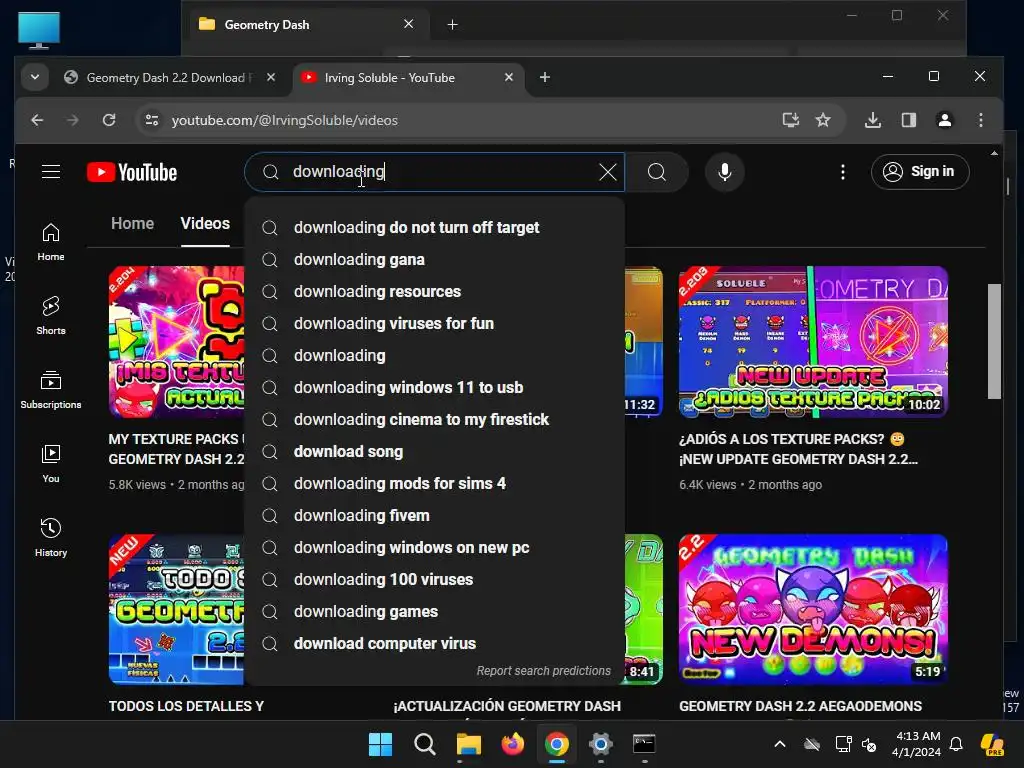Image resolution: width=1024 pixels, height=768 pixels.
Task: Open the ¿ADIÓS A LOS TEXTURE PACKS? title
Action: pos(798,449)
